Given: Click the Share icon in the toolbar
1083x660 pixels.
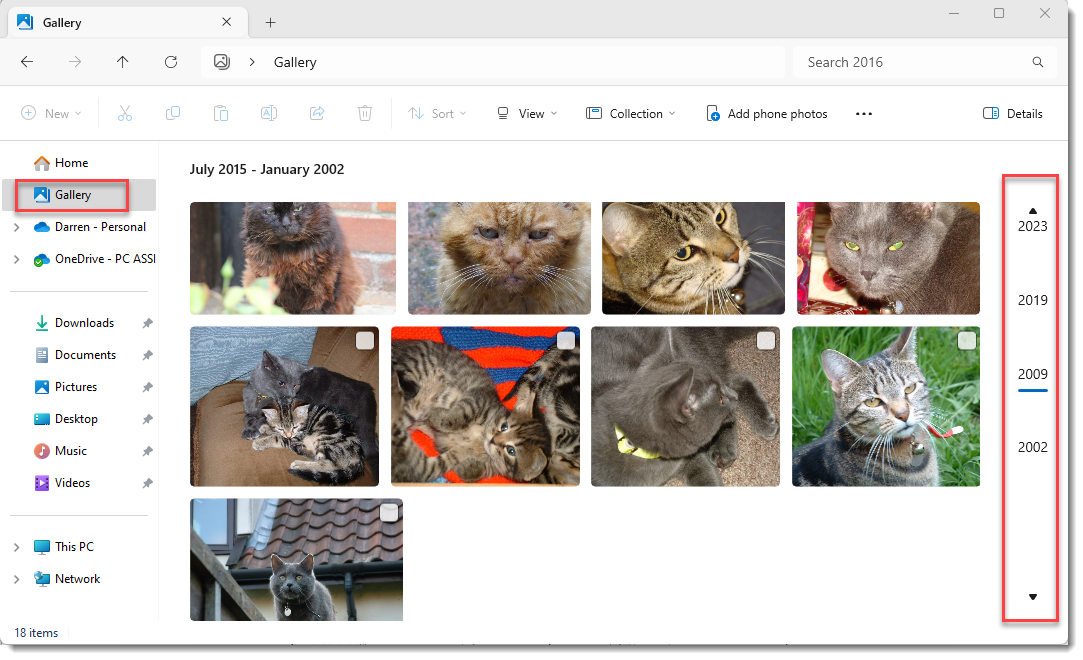Looking at the screenshot, I should point(316,113).
